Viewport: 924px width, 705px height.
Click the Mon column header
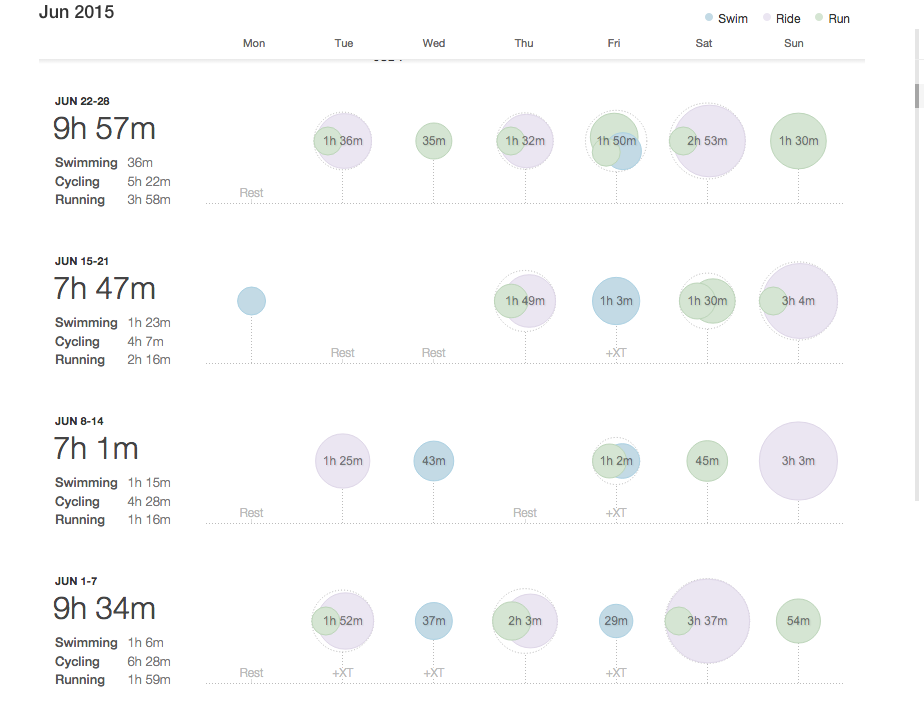click(x=254, y=43)
